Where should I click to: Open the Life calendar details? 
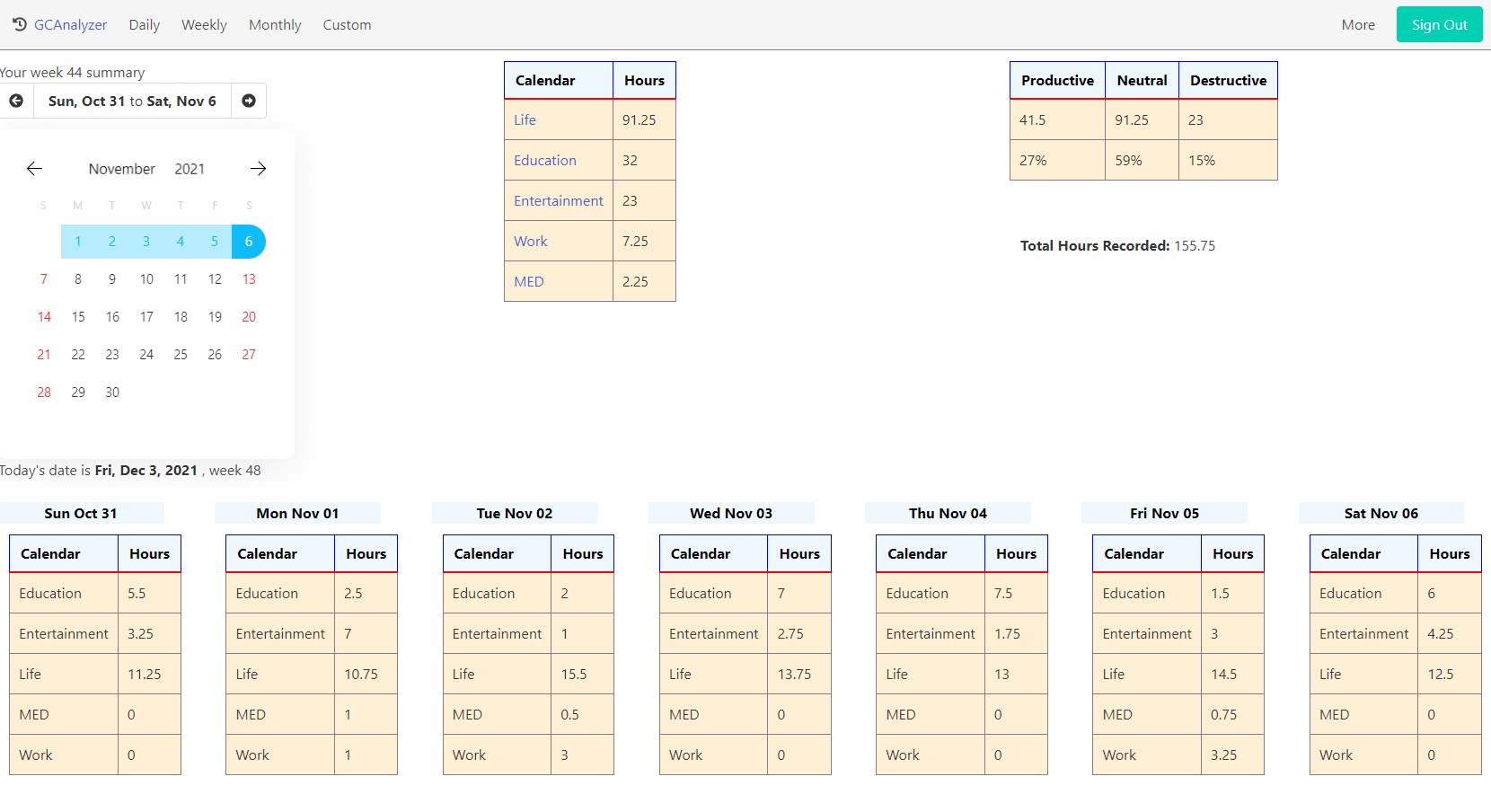tap(525, 119)
